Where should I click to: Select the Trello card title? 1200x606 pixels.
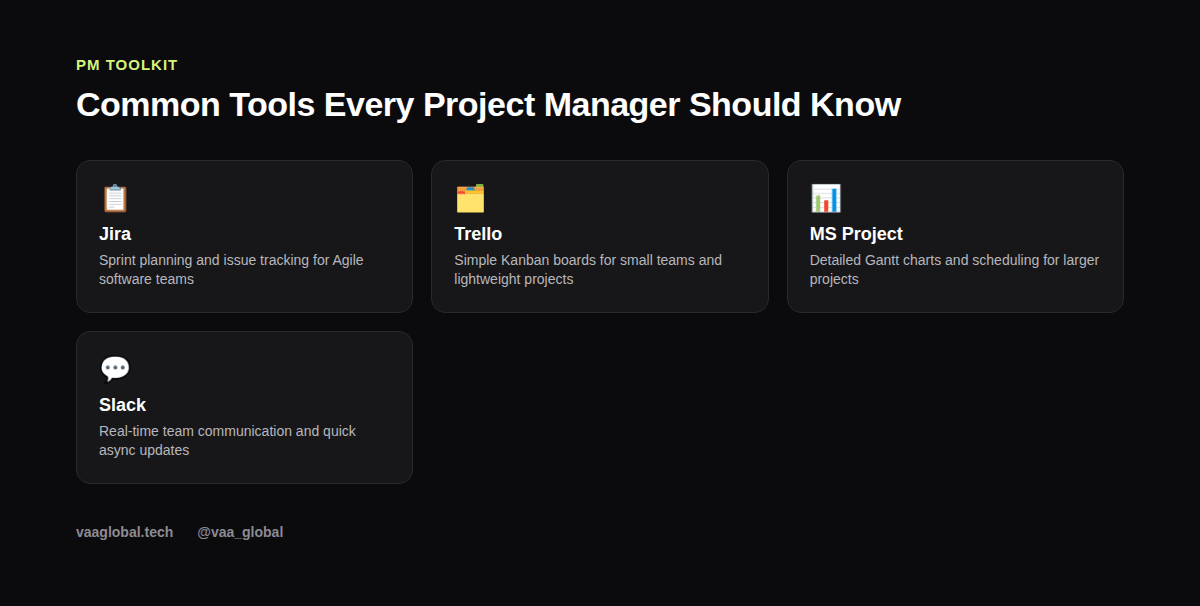(478, 234)
